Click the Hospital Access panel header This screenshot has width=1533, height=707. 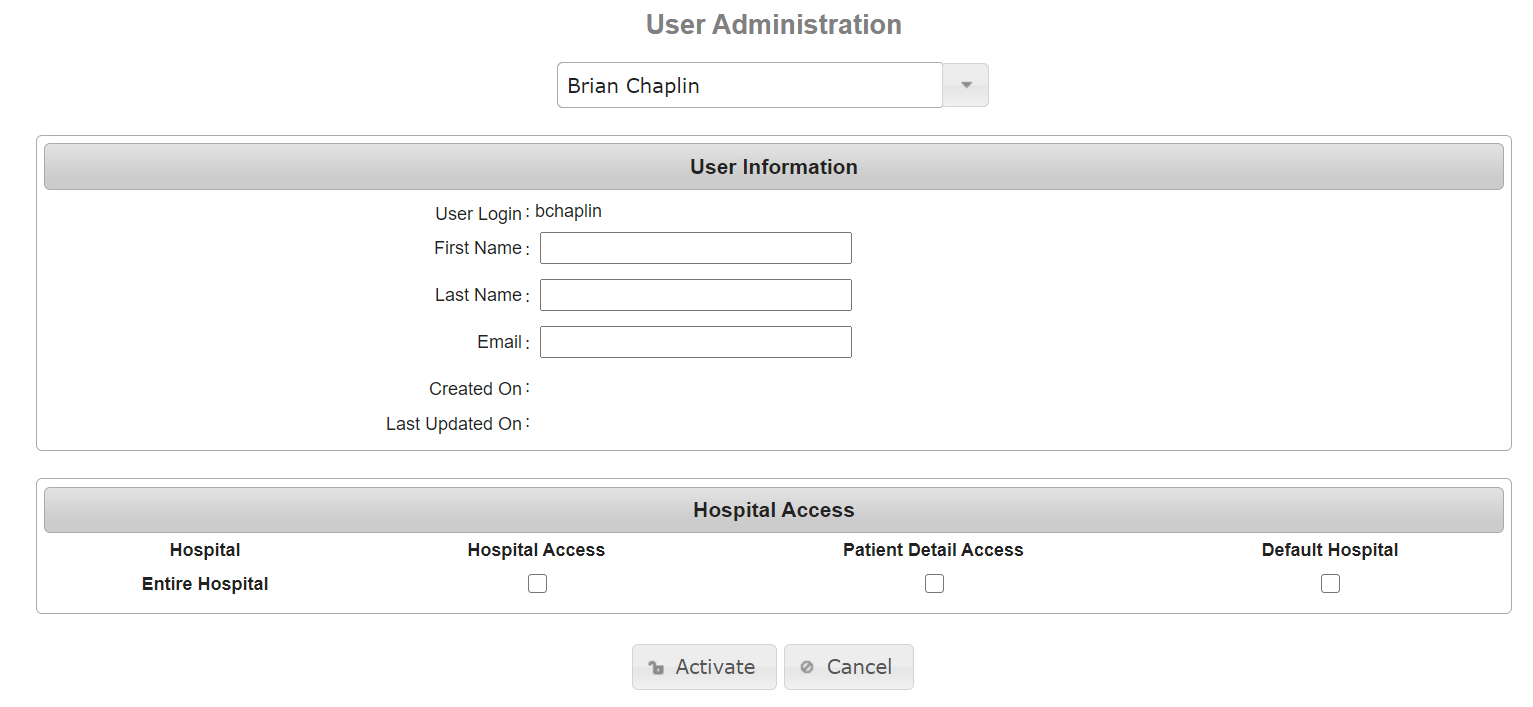click(774, 510)
